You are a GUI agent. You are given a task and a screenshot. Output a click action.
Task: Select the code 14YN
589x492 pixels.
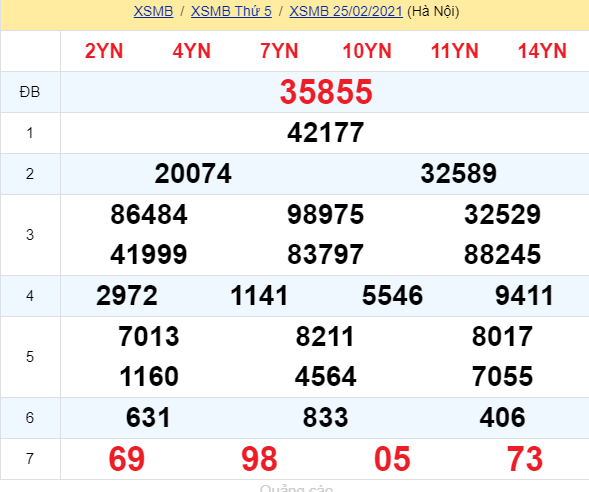pos(542,51)
